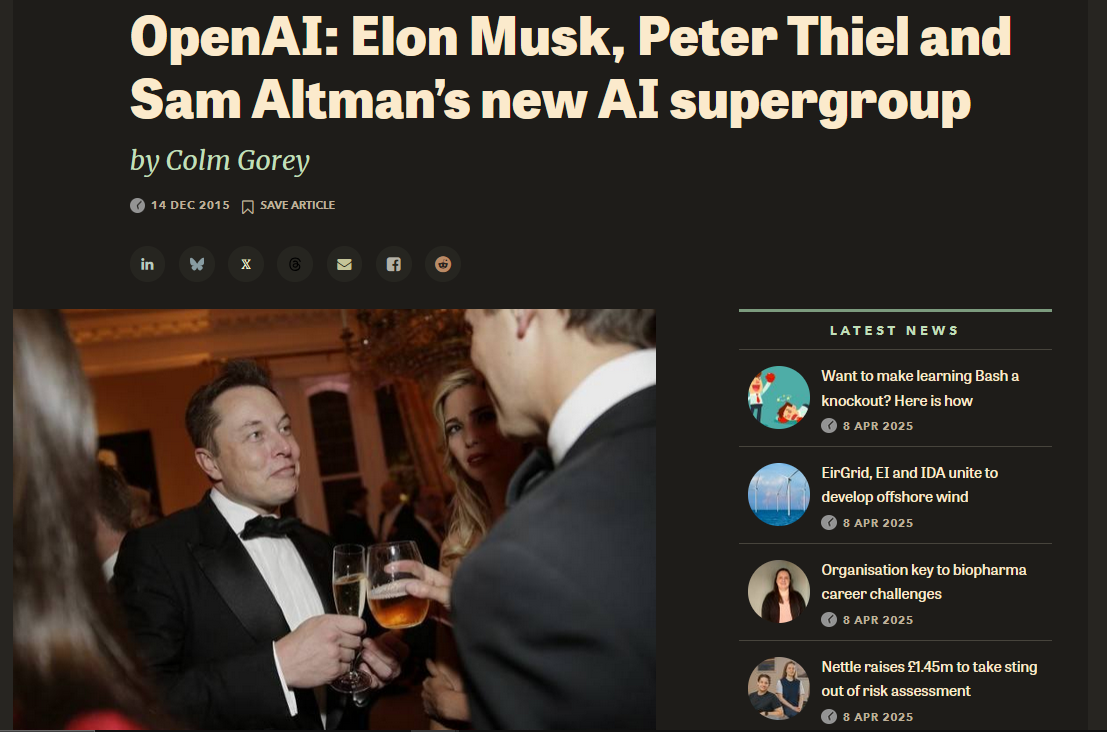Image resolution: width=1107 pixels, height=732 pixels.
Task: Click the main article photo
Action: click(334, 520)
